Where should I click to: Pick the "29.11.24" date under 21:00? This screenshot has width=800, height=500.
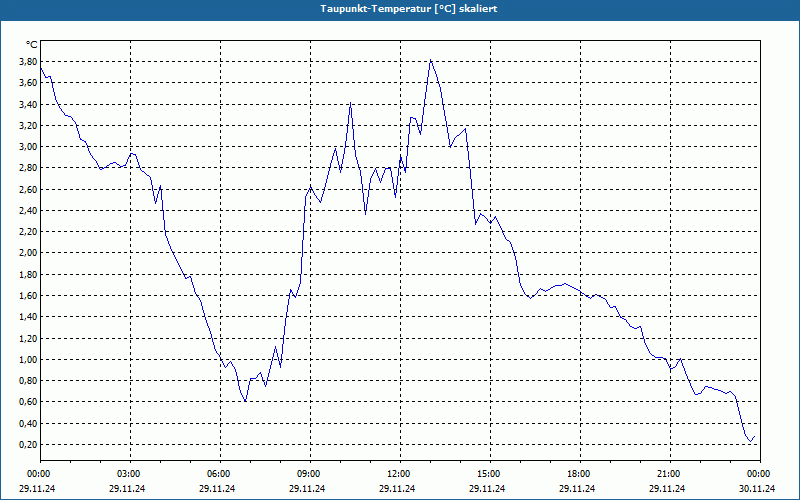[667, 488]
